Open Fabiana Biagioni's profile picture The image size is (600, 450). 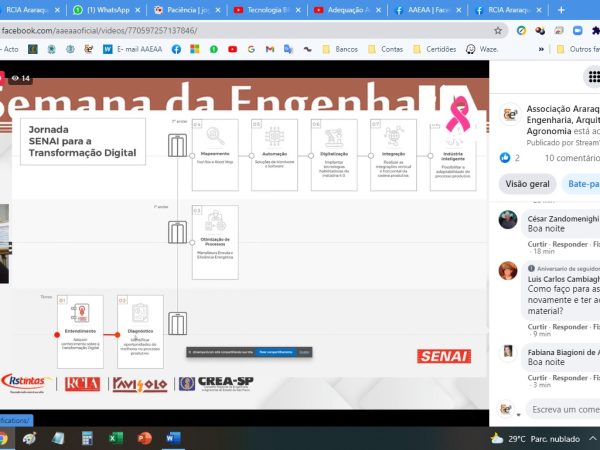pos(508,351)
